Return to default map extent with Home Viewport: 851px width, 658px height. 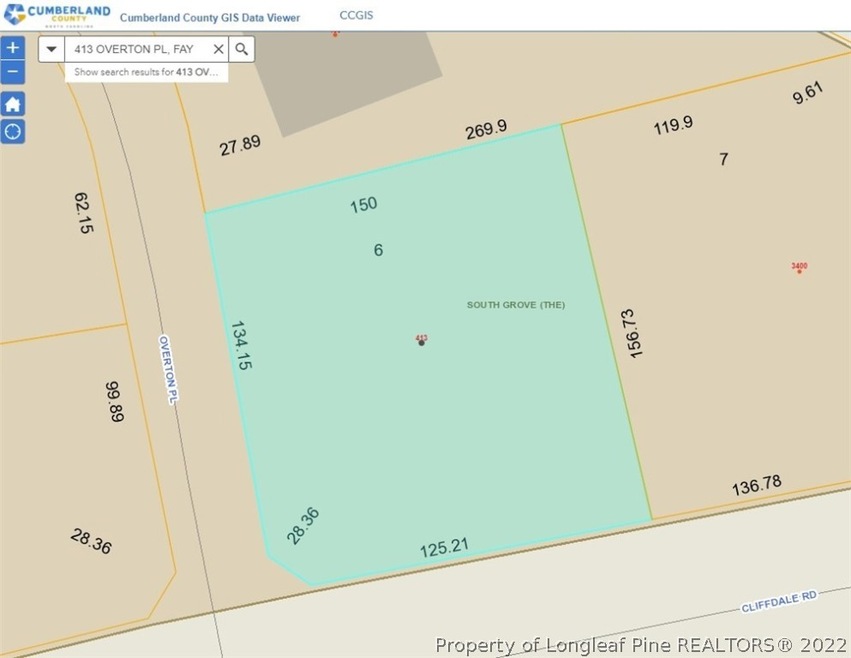click(x=13, y=104)
